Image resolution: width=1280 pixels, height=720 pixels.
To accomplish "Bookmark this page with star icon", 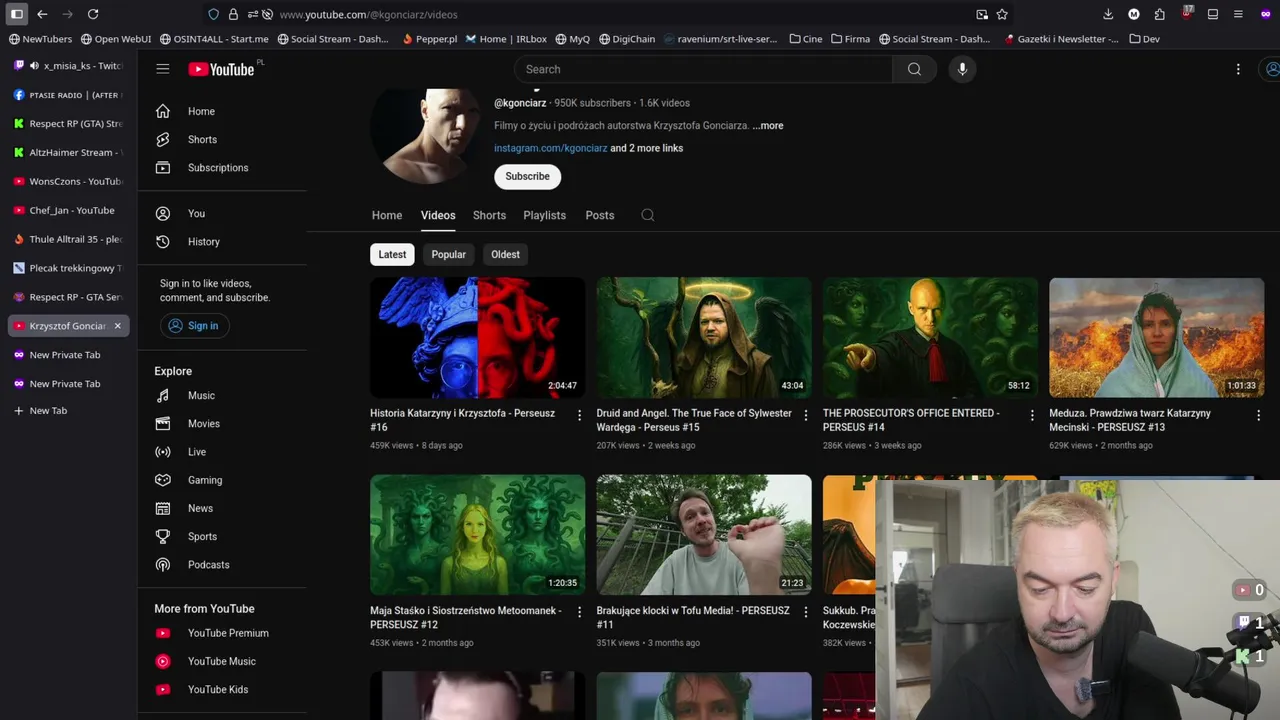I will 1002,14.
